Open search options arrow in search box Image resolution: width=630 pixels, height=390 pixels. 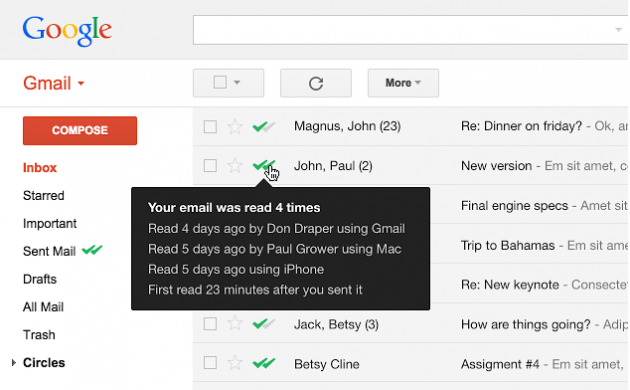click(618, 30)
